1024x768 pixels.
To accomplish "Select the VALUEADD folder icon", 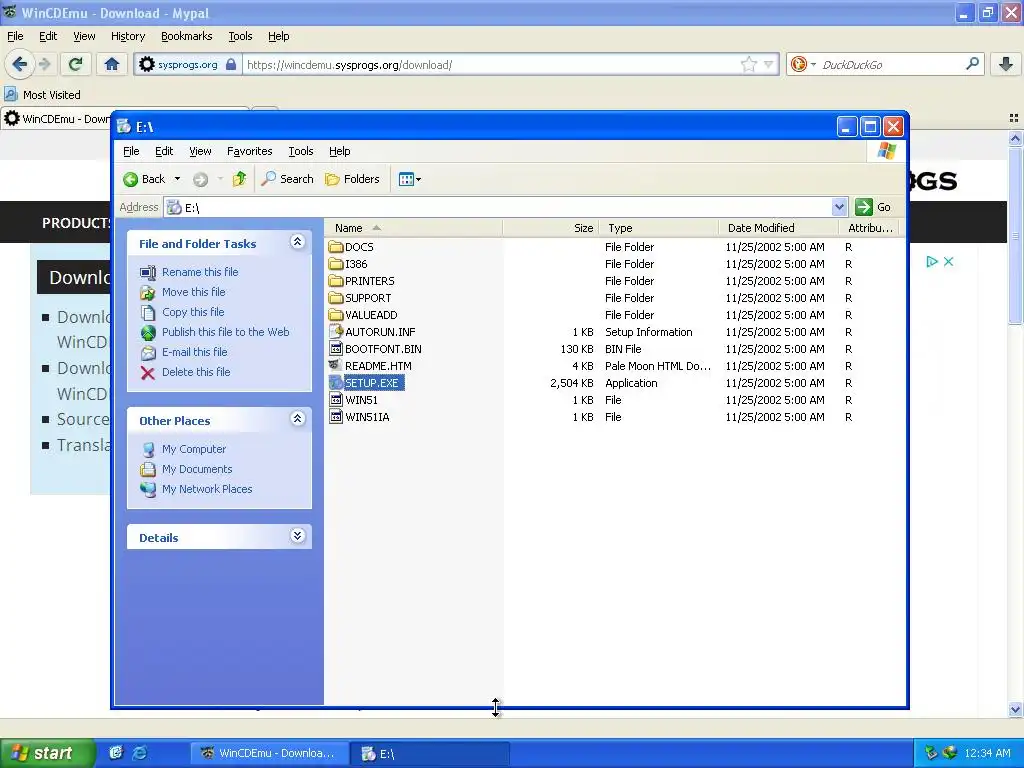I will click(336, 315).
